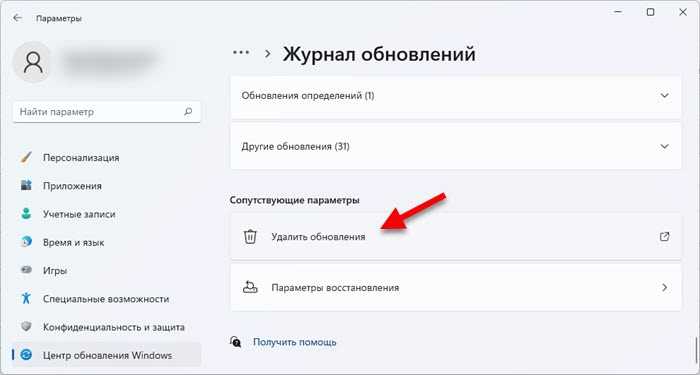Click the help icon beside Получить помощь

pos(236,342)
